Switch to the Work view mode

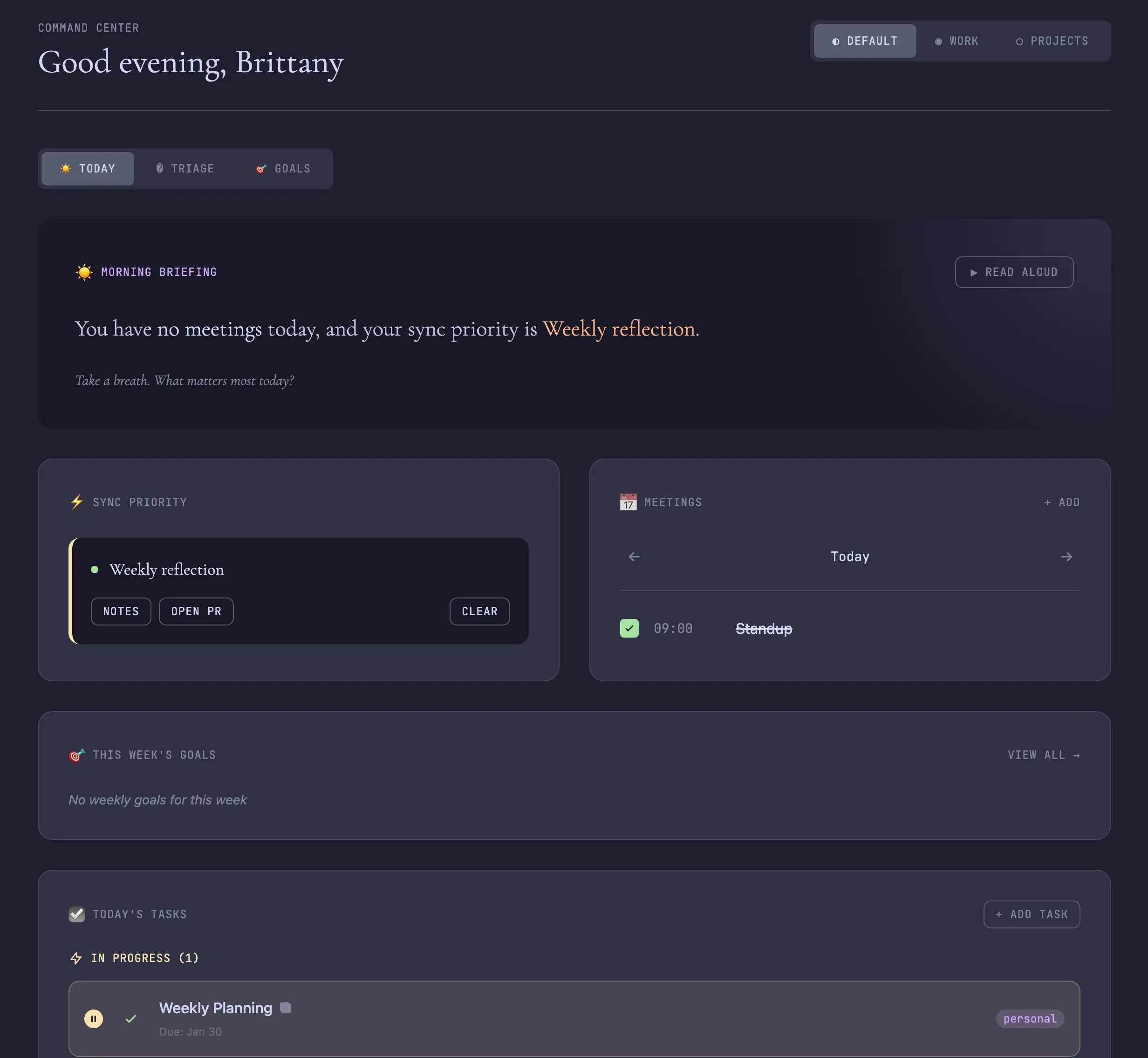pyautogui.click(x=957, y=41)
